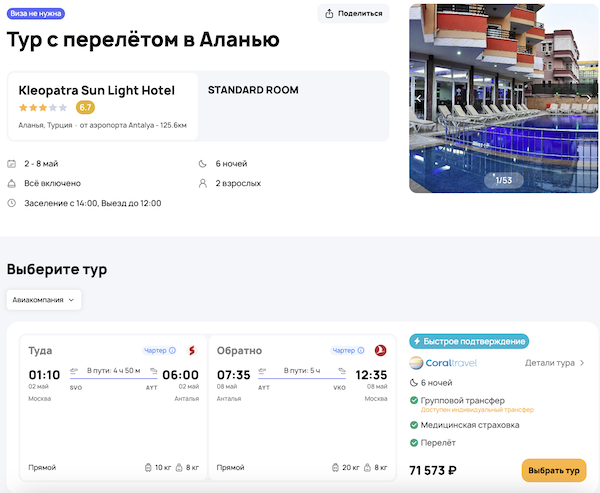600x493 pixels.
Task: Open Детали тура details link
Action: [x=555, y=363]
